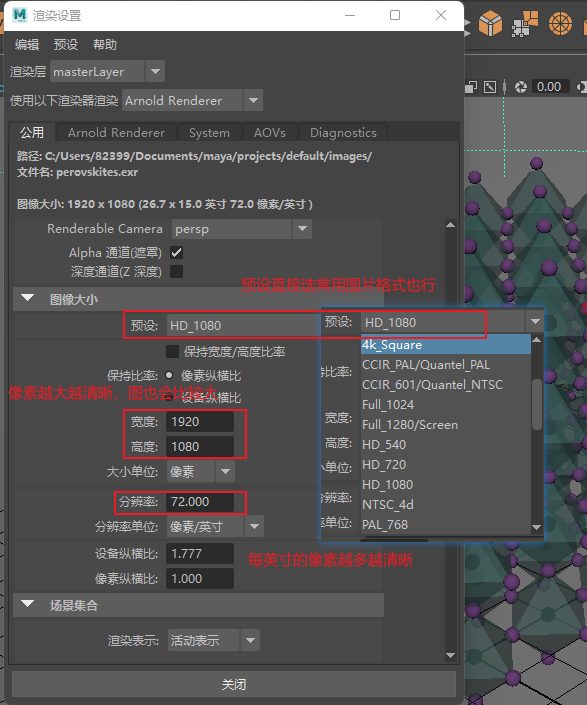Select HD_720 preset

pyautogui.click(x=446, y=464)
